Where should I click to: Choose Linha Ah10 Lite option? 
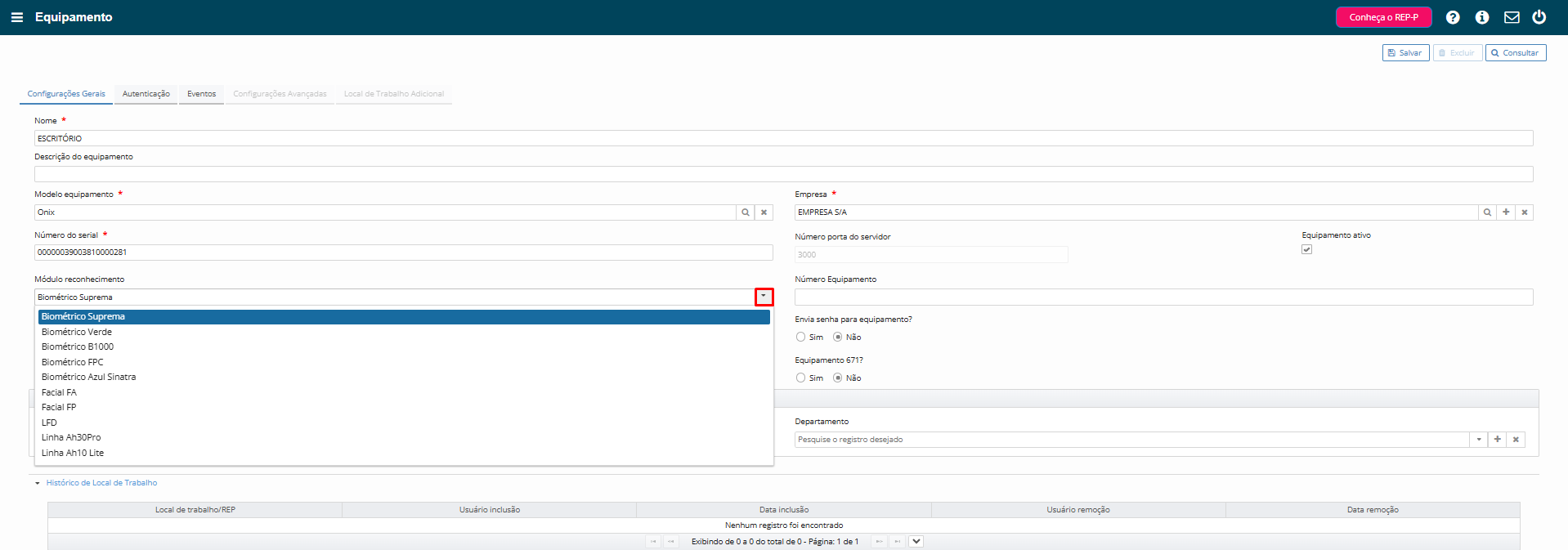tap(404, 453)
